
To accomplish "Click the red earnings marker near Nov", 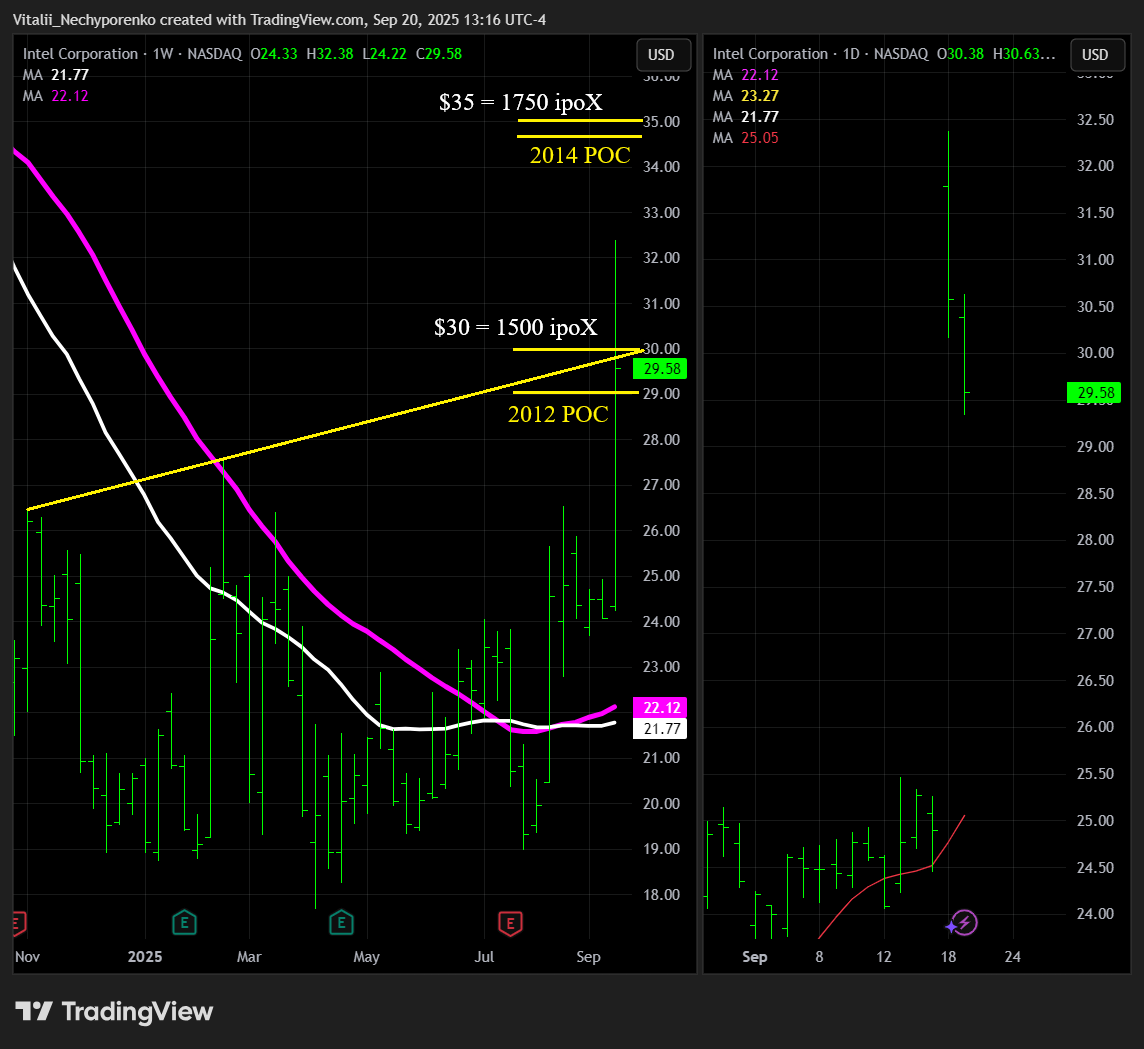I will tap(19, 924).
